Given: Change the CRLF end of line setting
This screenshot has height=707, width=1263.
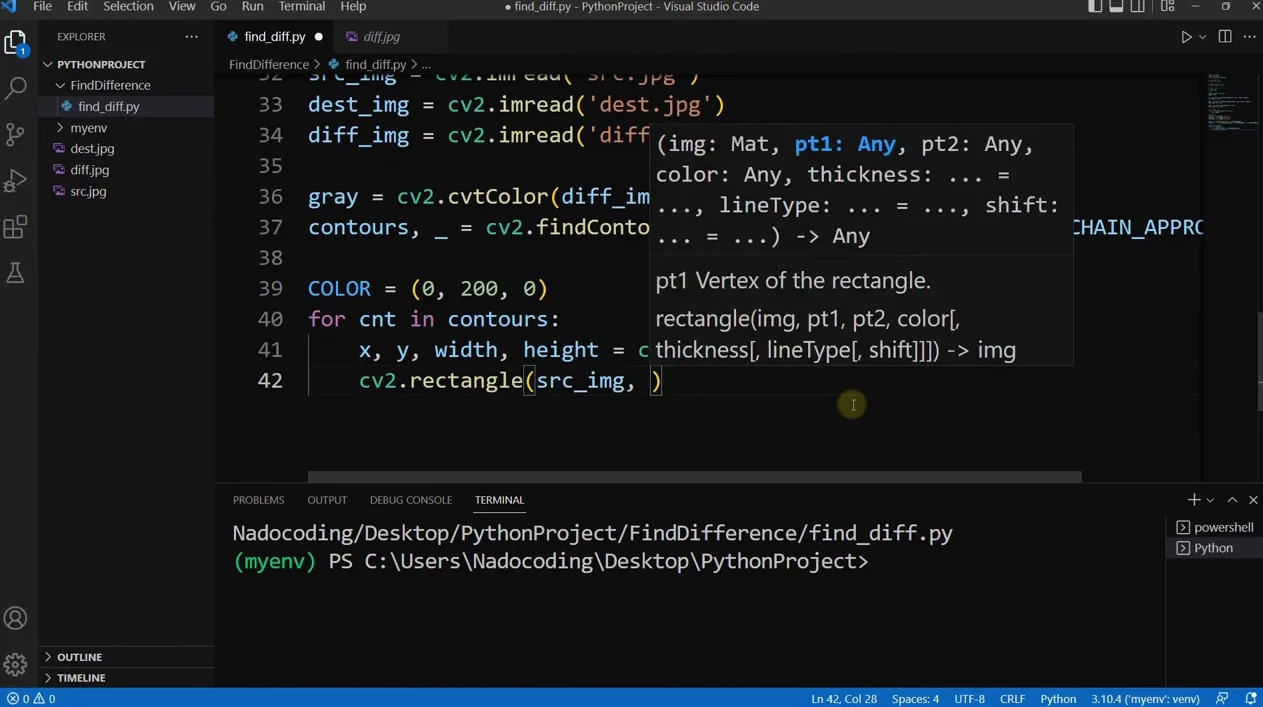Looking at the screenshot, I should pyautogui.click(x=1012, y=699).
